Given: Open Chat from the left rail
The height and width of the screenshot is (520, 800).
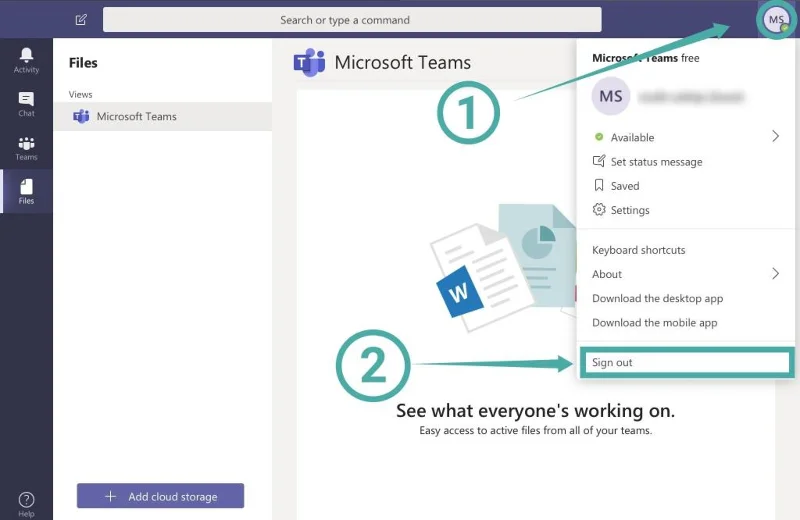Looking at the screenshot, I should tap(26, 104).
